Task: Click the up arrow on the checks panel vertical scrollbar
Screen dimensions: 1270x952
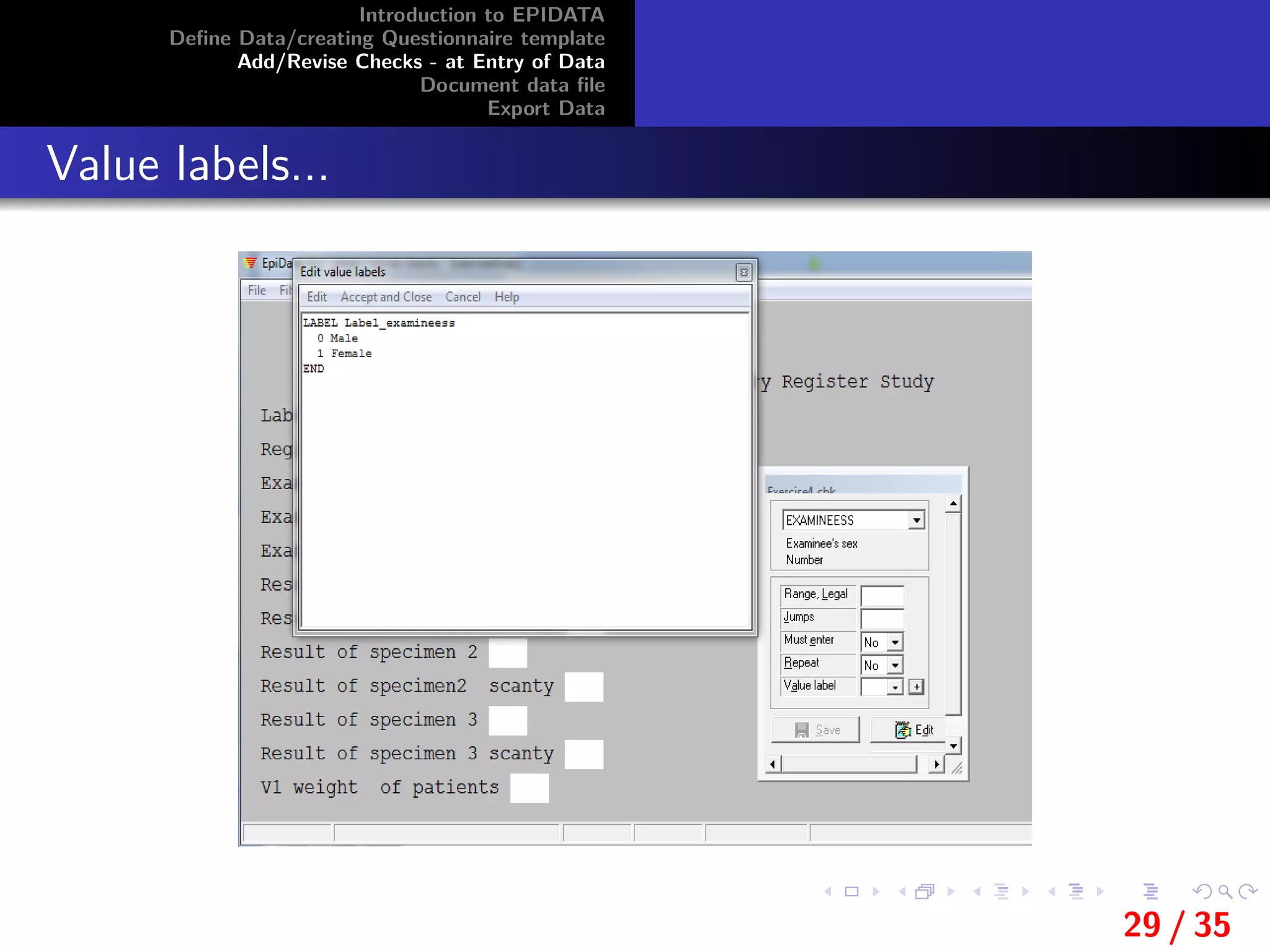Action: [x=953, y=503]
